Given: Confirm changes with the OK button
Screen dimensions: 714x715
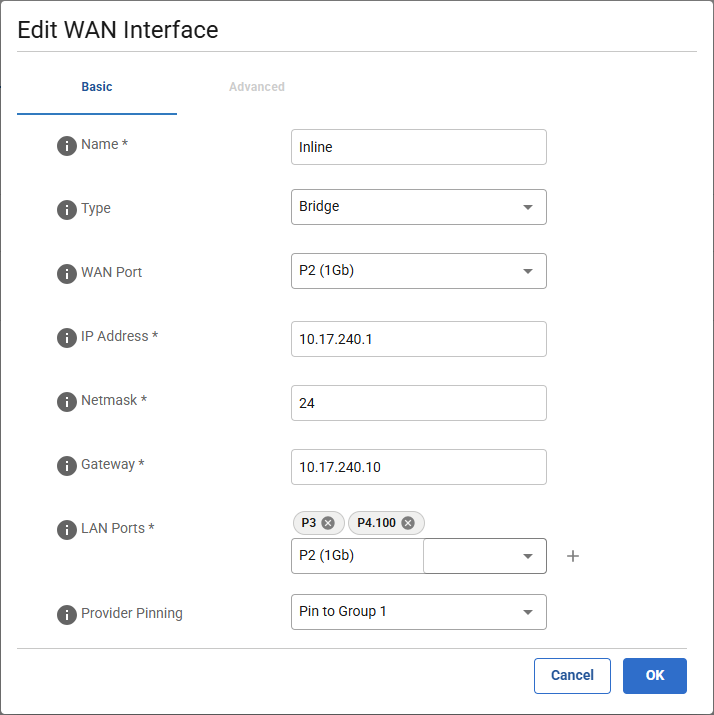Looking at the screenshot, I should coord(655,676).
